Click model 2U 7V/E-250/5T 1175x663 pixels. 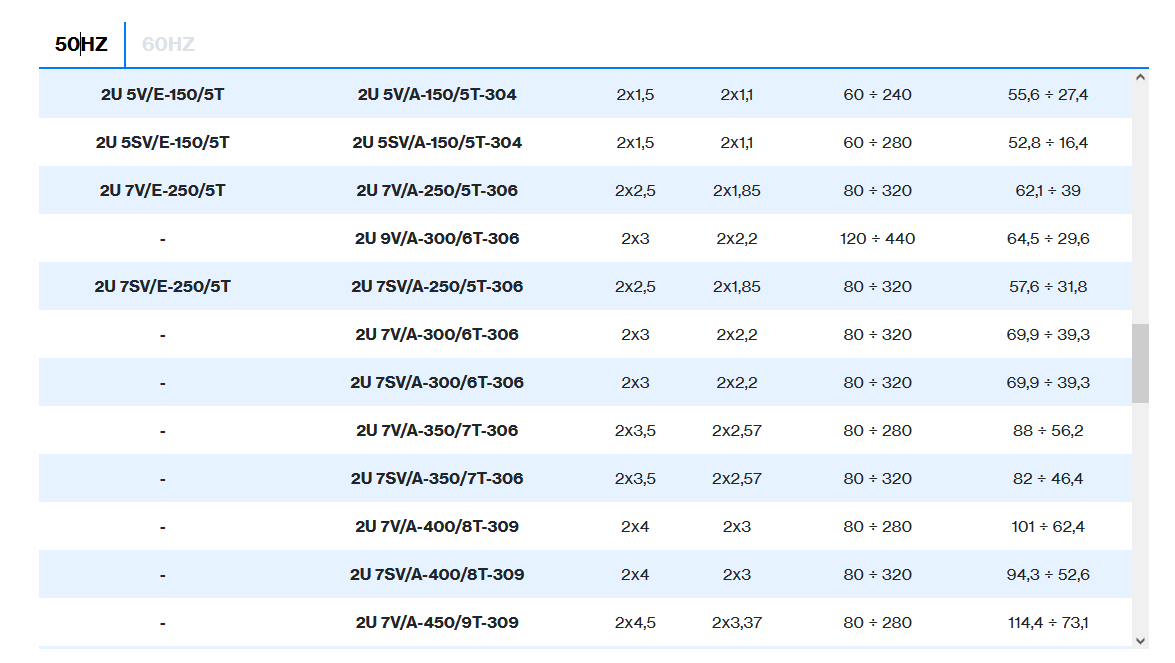[x=162, y=191]
